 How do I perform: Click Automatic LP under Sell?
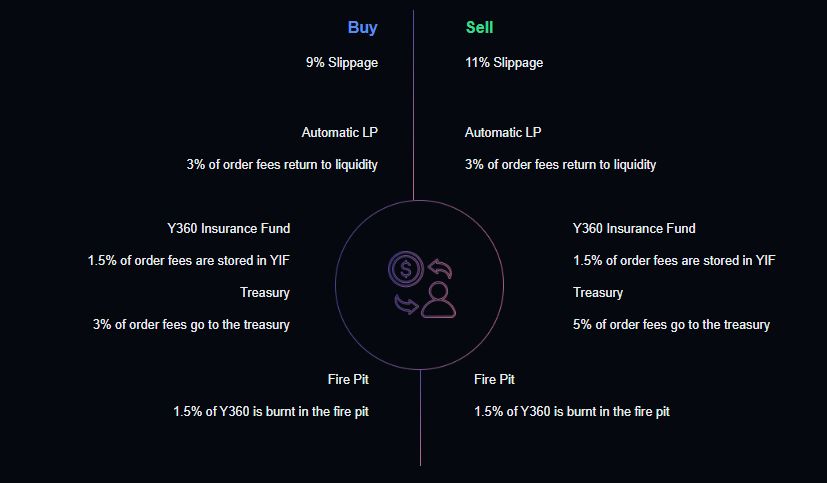click(503, 132)
